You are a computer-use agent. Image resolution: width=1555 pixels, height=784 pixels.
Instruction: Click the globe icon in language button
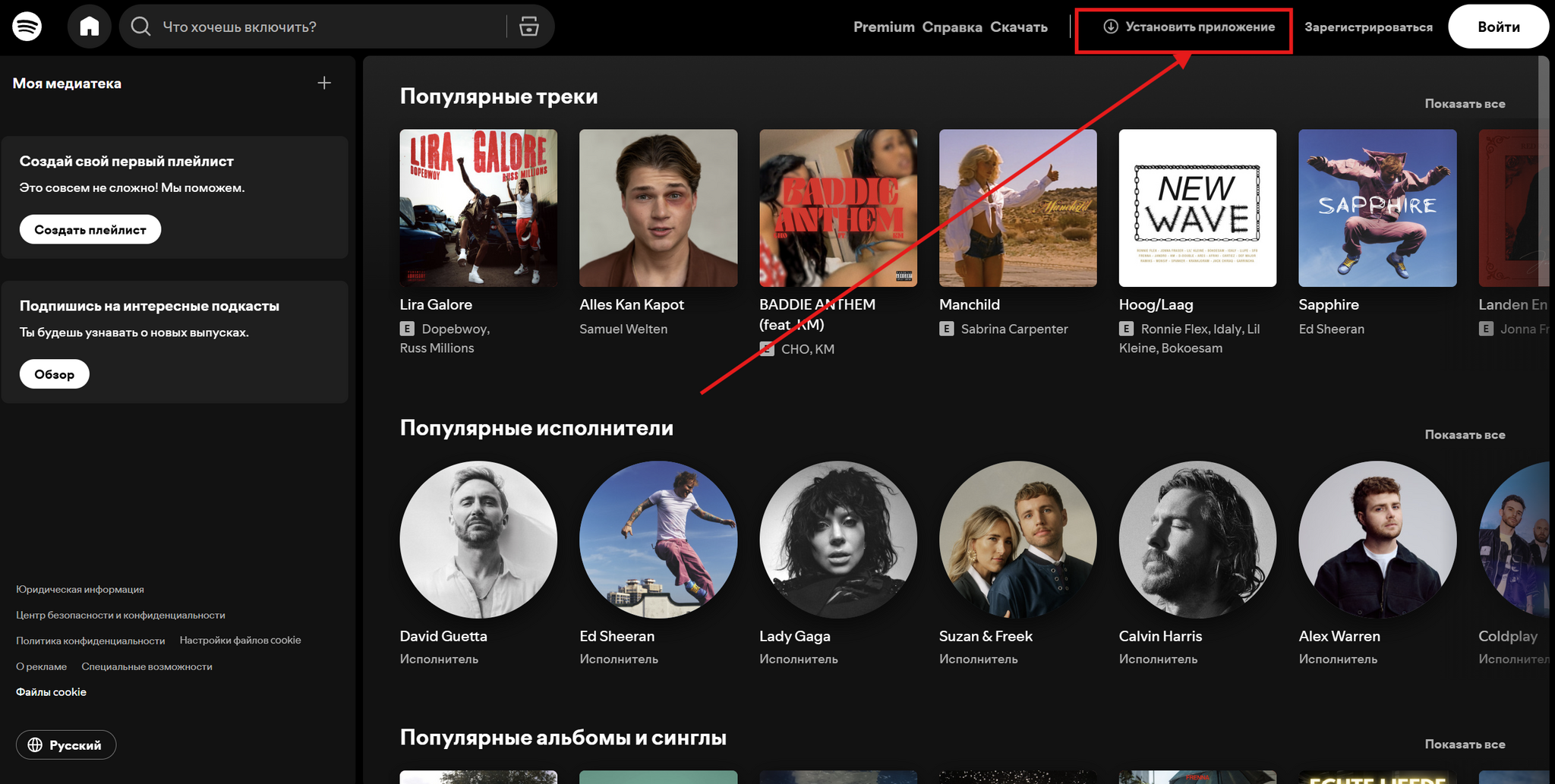[35, 745]
